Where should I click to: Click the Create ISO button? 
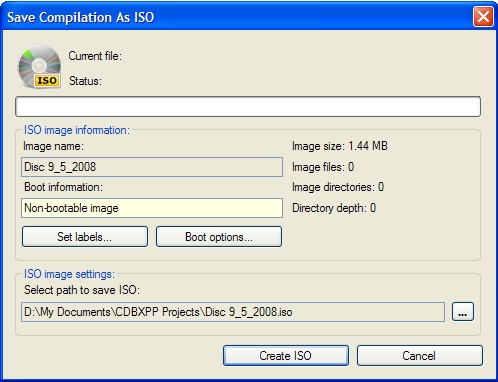(286, 356)
